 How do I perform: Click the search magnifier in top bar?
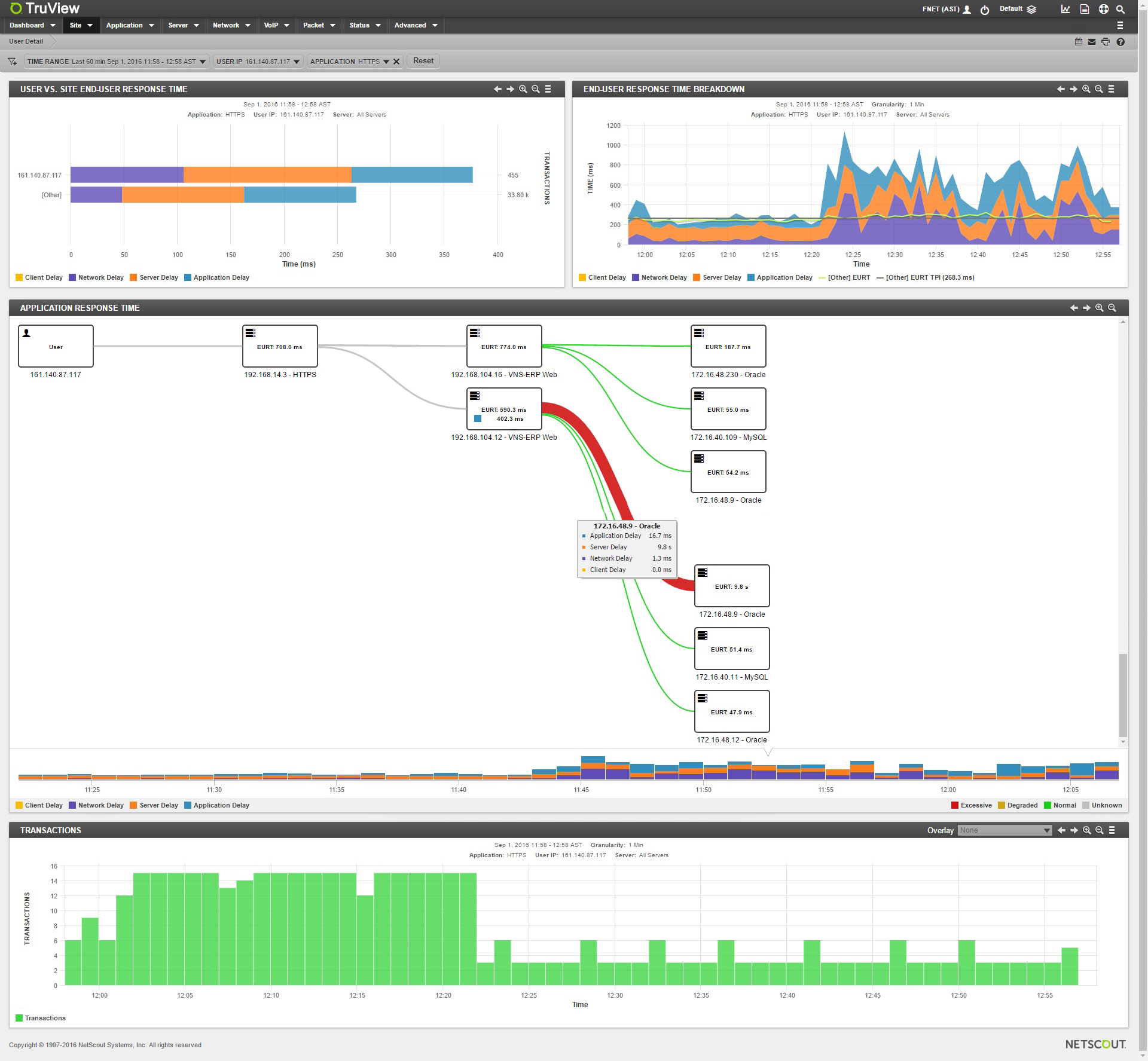[x=1120, y=9]
